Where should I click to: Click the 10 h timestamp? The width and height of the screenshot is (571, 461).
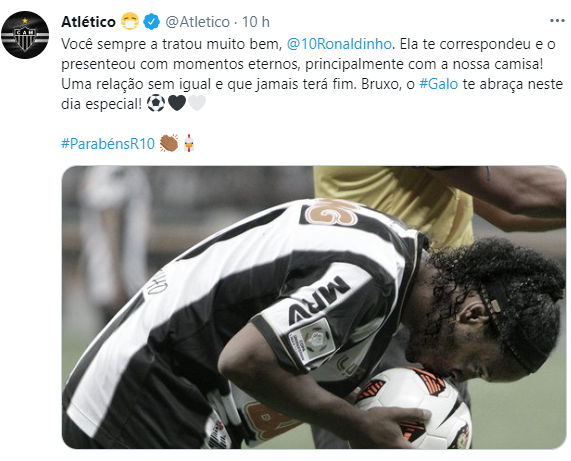click(256, 22)
